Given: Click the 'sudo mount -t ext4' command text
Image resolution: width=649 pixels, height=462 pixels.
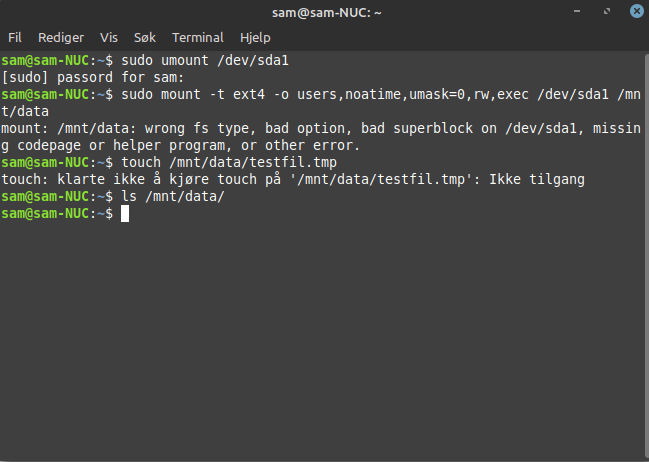Looking at the screenshot, I should [193, 94].
